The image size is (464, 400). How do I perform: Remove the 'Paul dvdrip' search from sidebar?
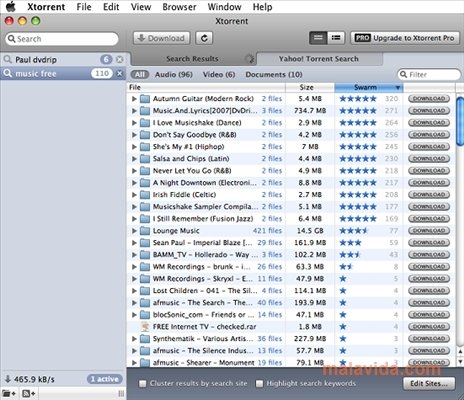click(119, 60)
